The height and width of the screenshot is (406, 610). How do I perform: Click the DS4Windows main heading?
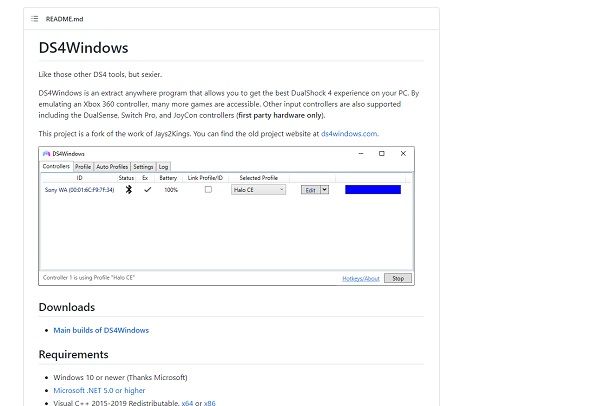(84, 48)
